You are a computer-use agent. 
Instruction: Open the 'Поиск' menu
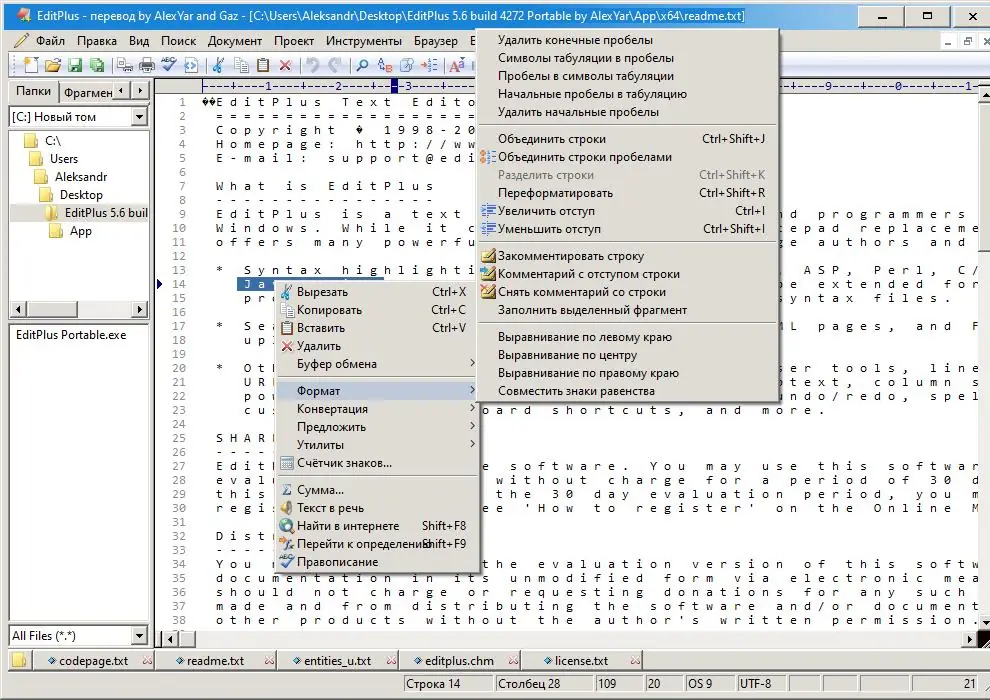click(x=178, y=41)
